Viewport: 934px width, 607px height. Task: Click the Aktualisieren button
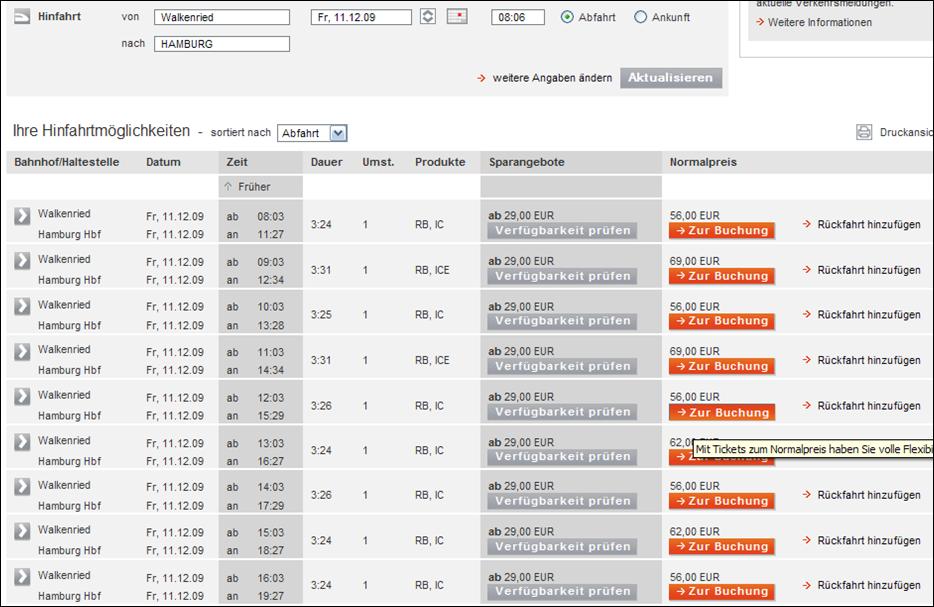click(671, 78)
